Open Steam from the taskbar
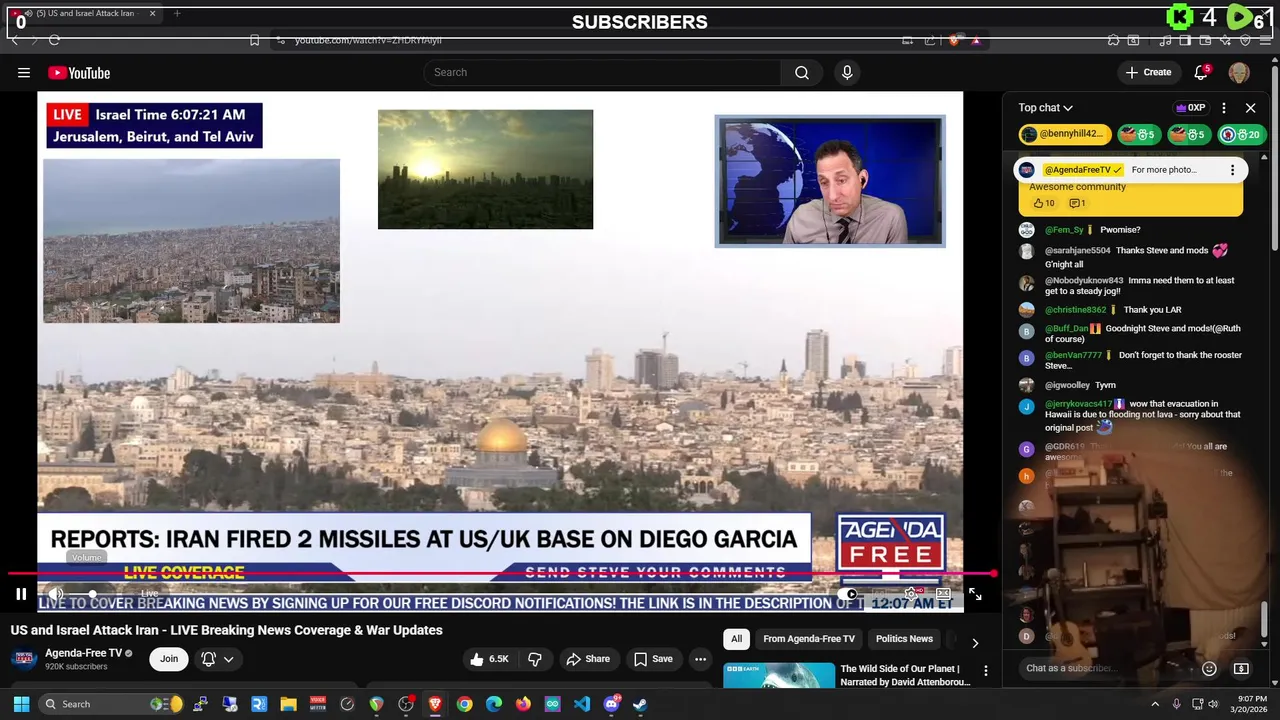Screen dimensions: 1280x720 coord(640,704)
